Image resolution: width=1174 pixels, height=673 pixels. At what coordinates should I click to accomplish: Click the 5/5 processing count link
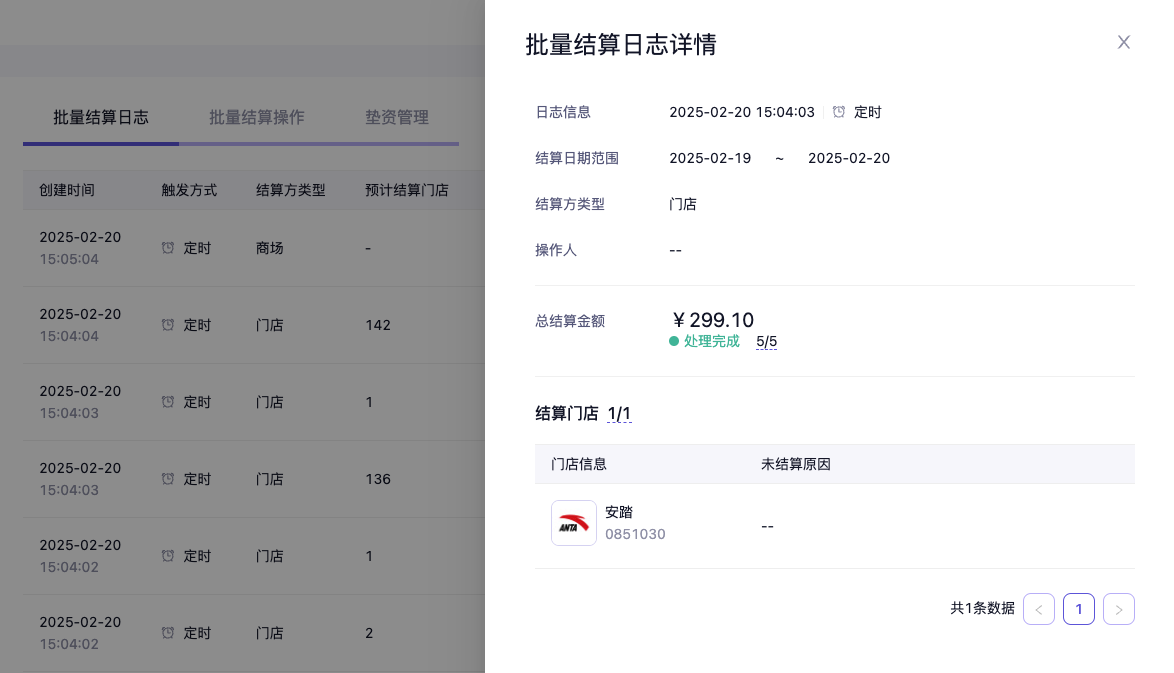[766, 342]
